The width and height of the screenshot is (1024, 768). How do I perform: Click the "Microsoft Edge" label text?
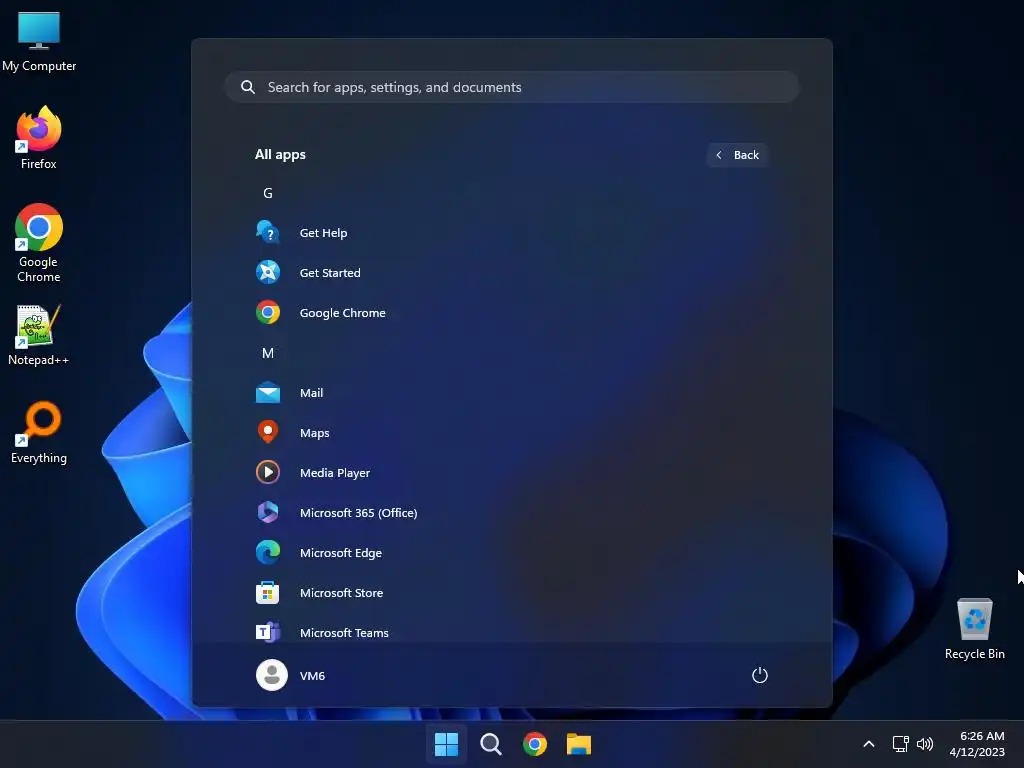click(x=341, y=553)
